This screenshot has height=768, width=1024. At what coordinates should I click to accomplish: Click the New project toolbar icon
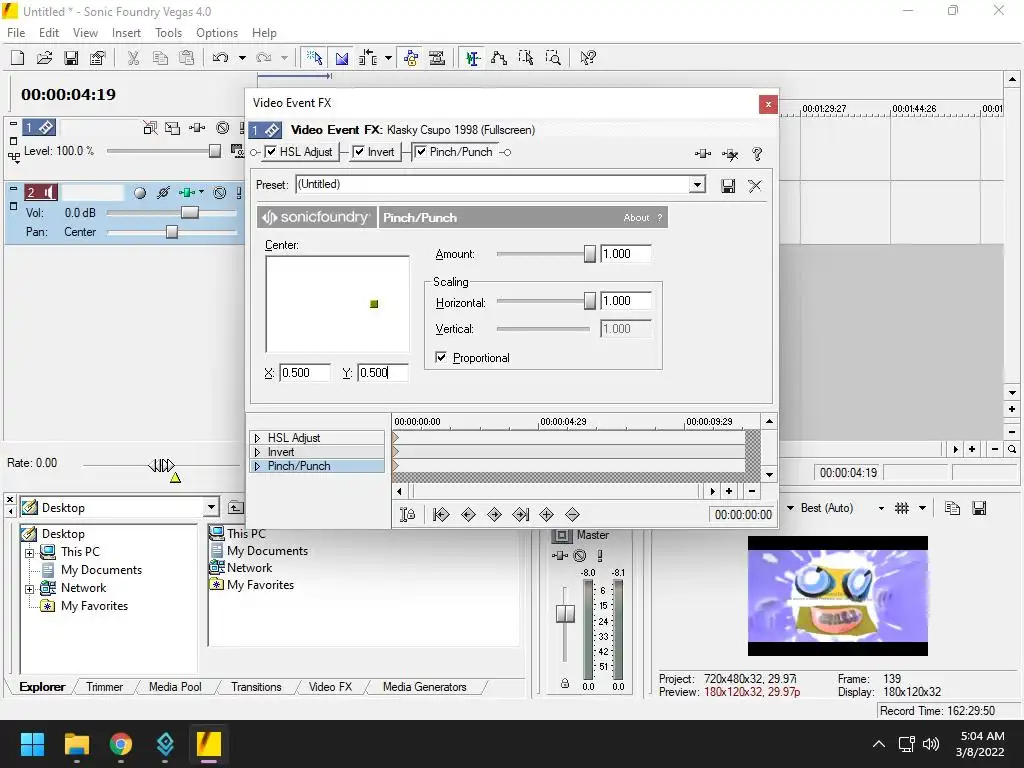click(x=18, y=58)
